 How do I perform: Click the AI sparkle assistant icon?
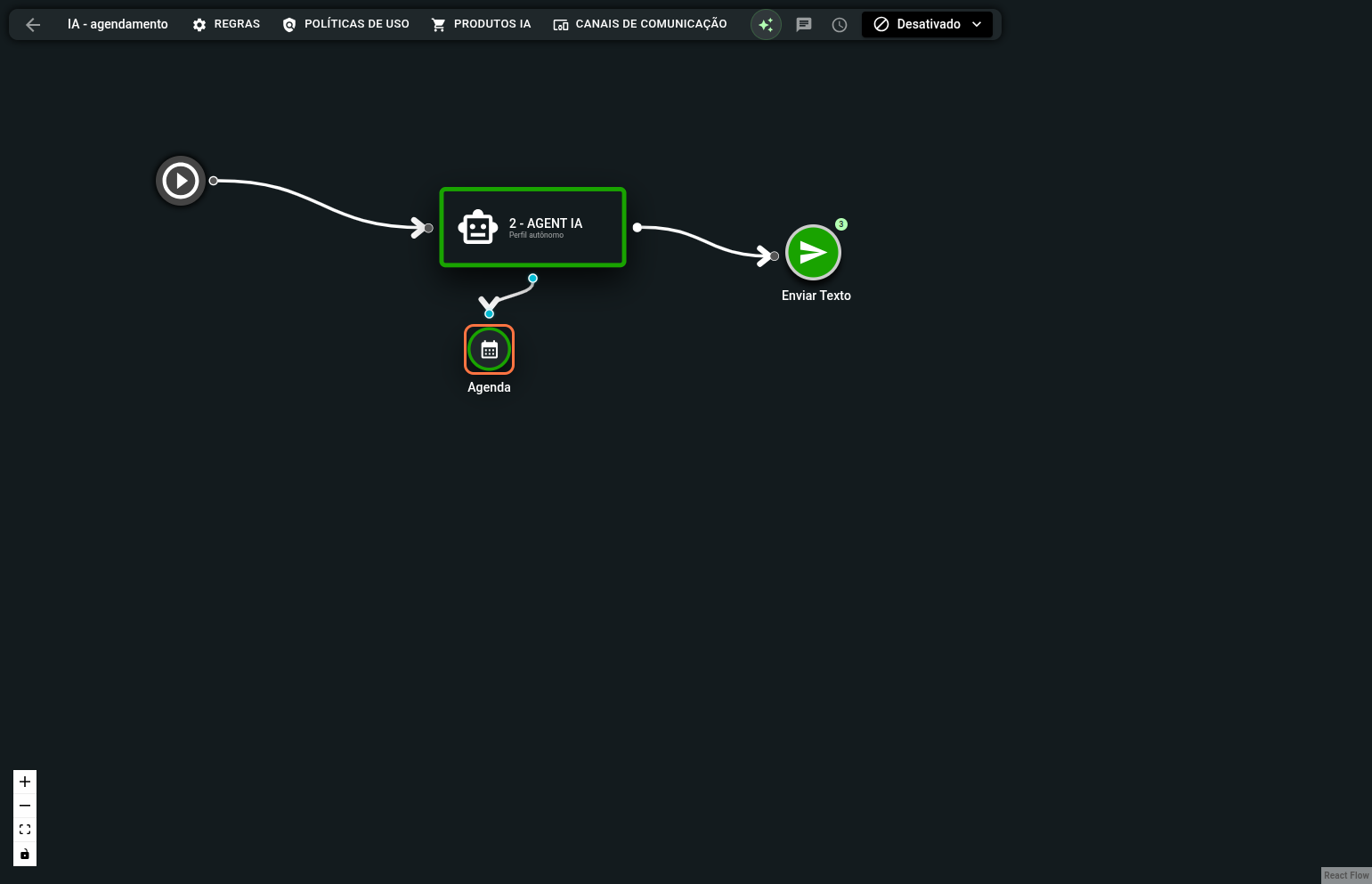[x=766, y=25]
